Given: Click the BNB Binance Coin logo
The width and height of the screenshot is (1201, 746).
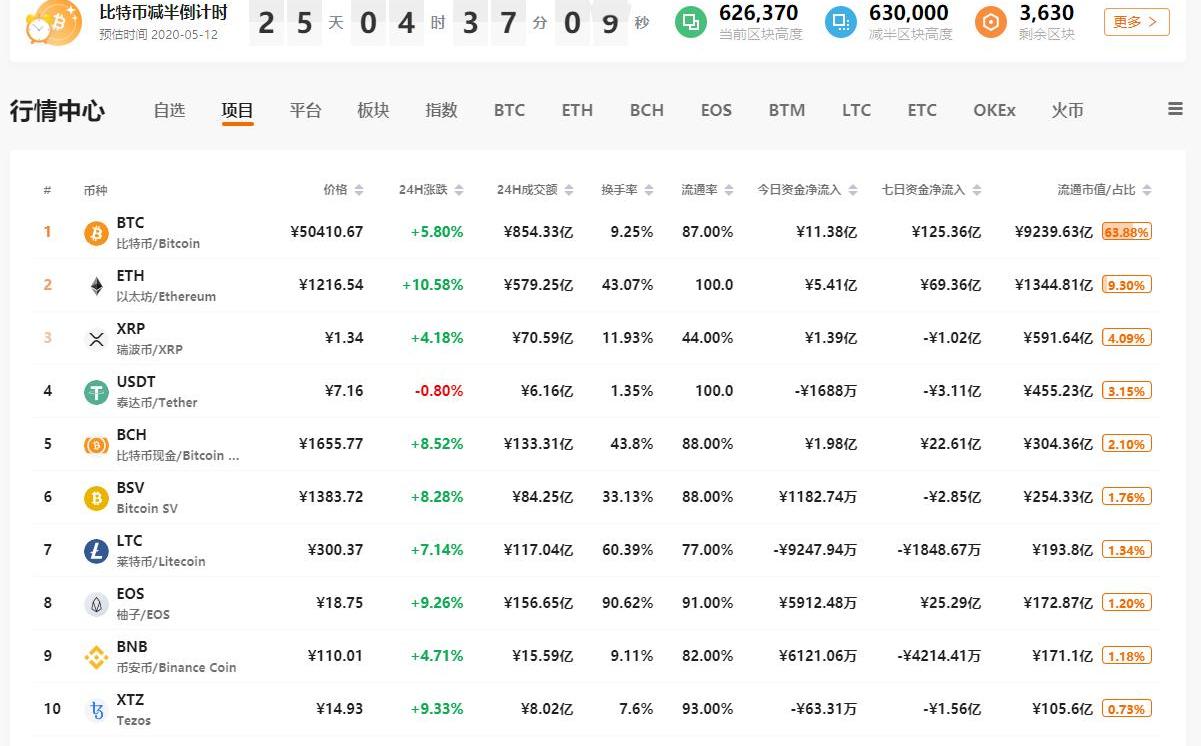Looking at the screenshot, I should pos(96,657).
